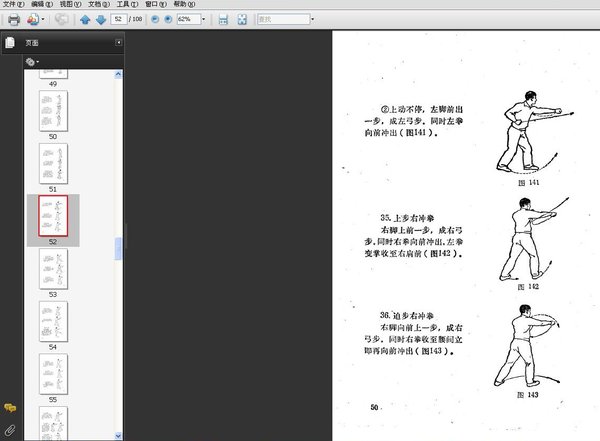
Task: Select the highlighted page 52 thumbnail
Action: (x=53, y=216)
